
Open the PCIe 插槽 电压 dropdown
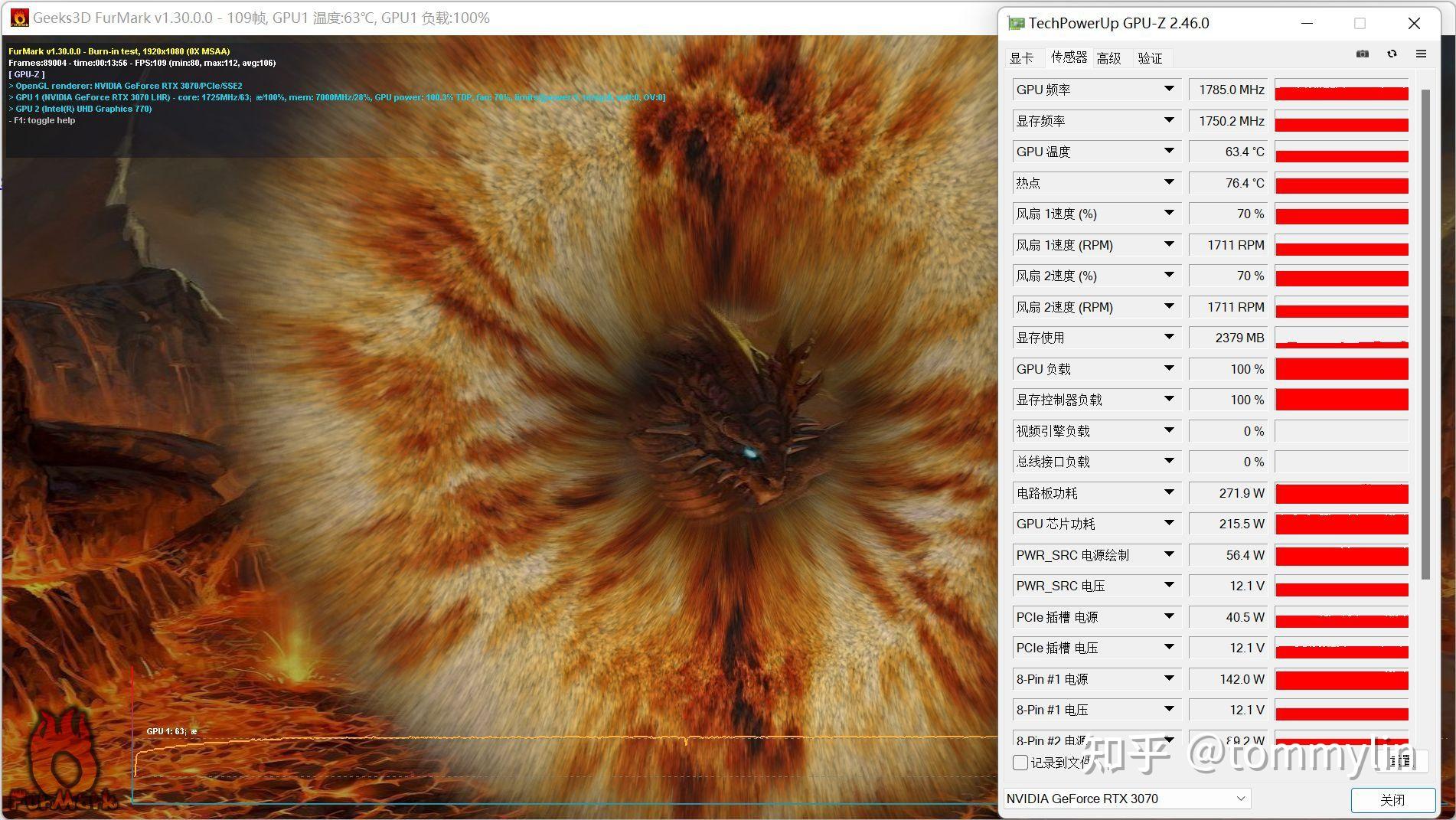click(1169, 648)
